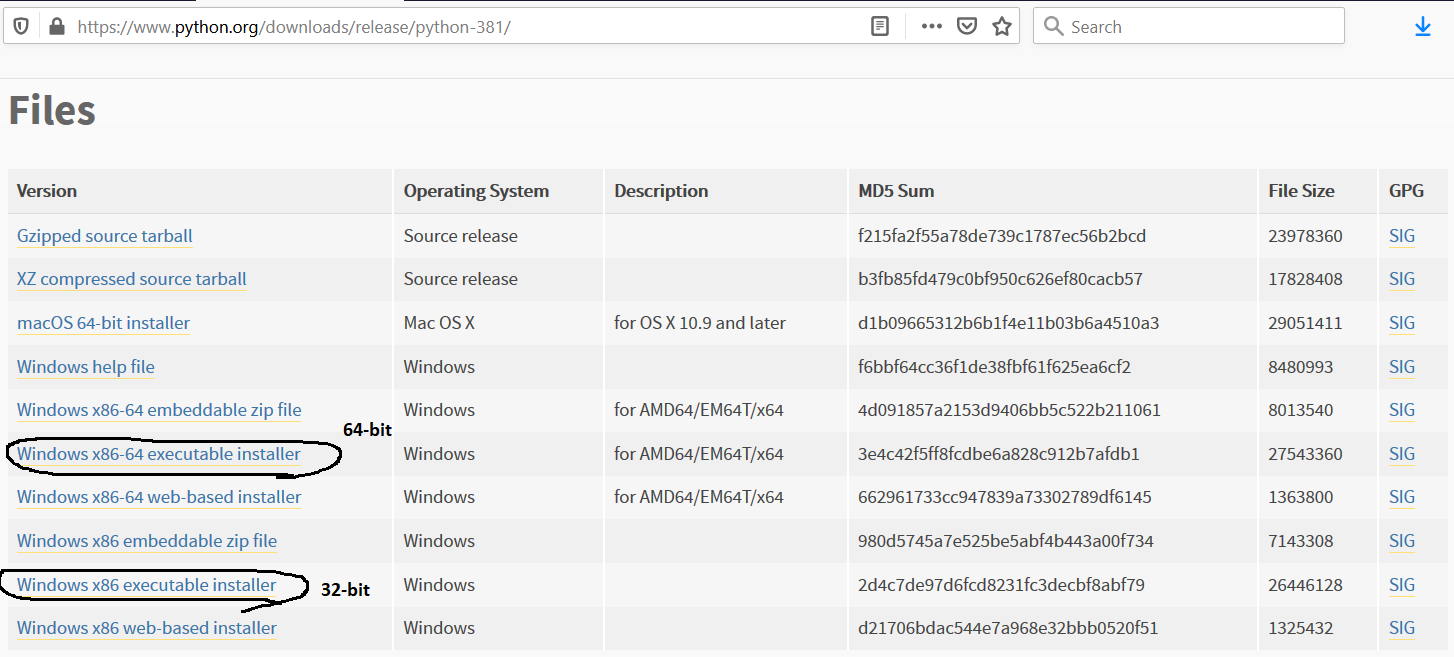Screen dimensions: 1454x657
Task: Open Gzipped source tarball link
Action: tap(105, 236)
